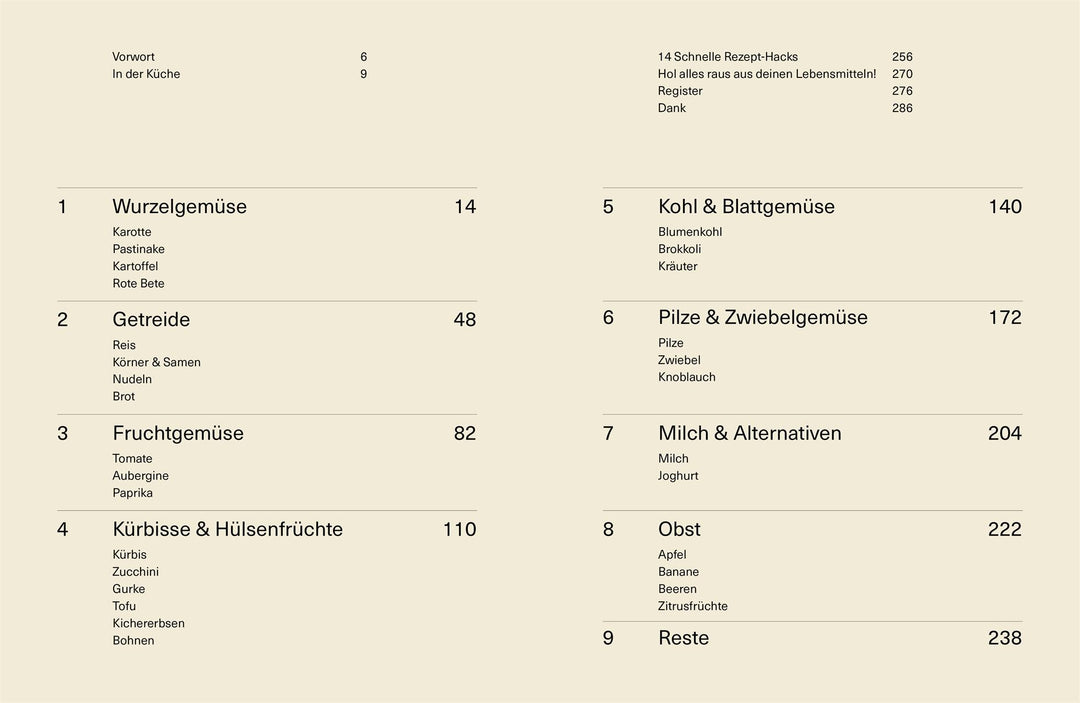Select the Obst chapter heading
Screen dimensions: 1080x703
[x=679, y=529]
